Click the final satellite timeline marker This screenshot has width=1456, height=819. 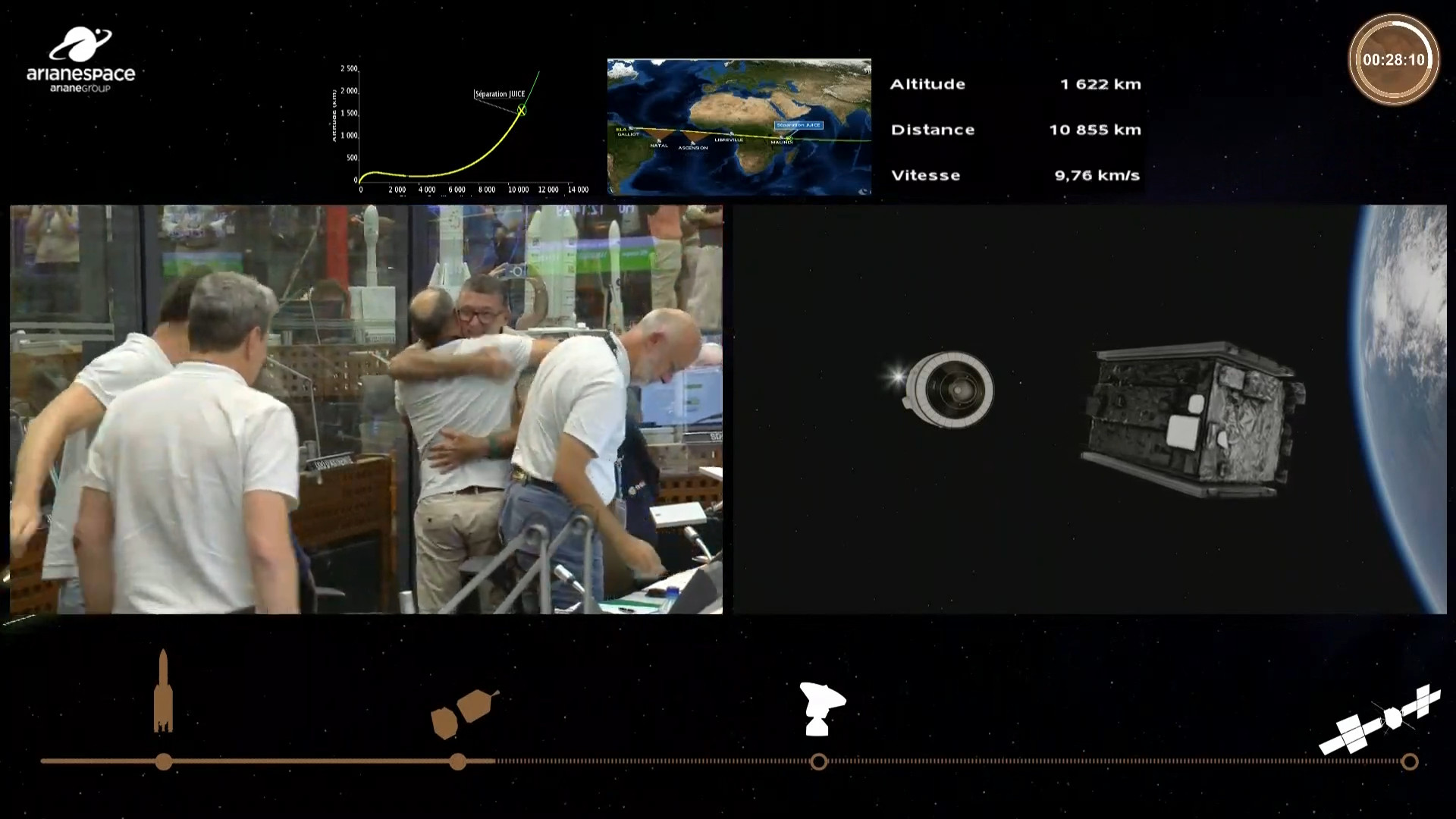[1410, 762]
